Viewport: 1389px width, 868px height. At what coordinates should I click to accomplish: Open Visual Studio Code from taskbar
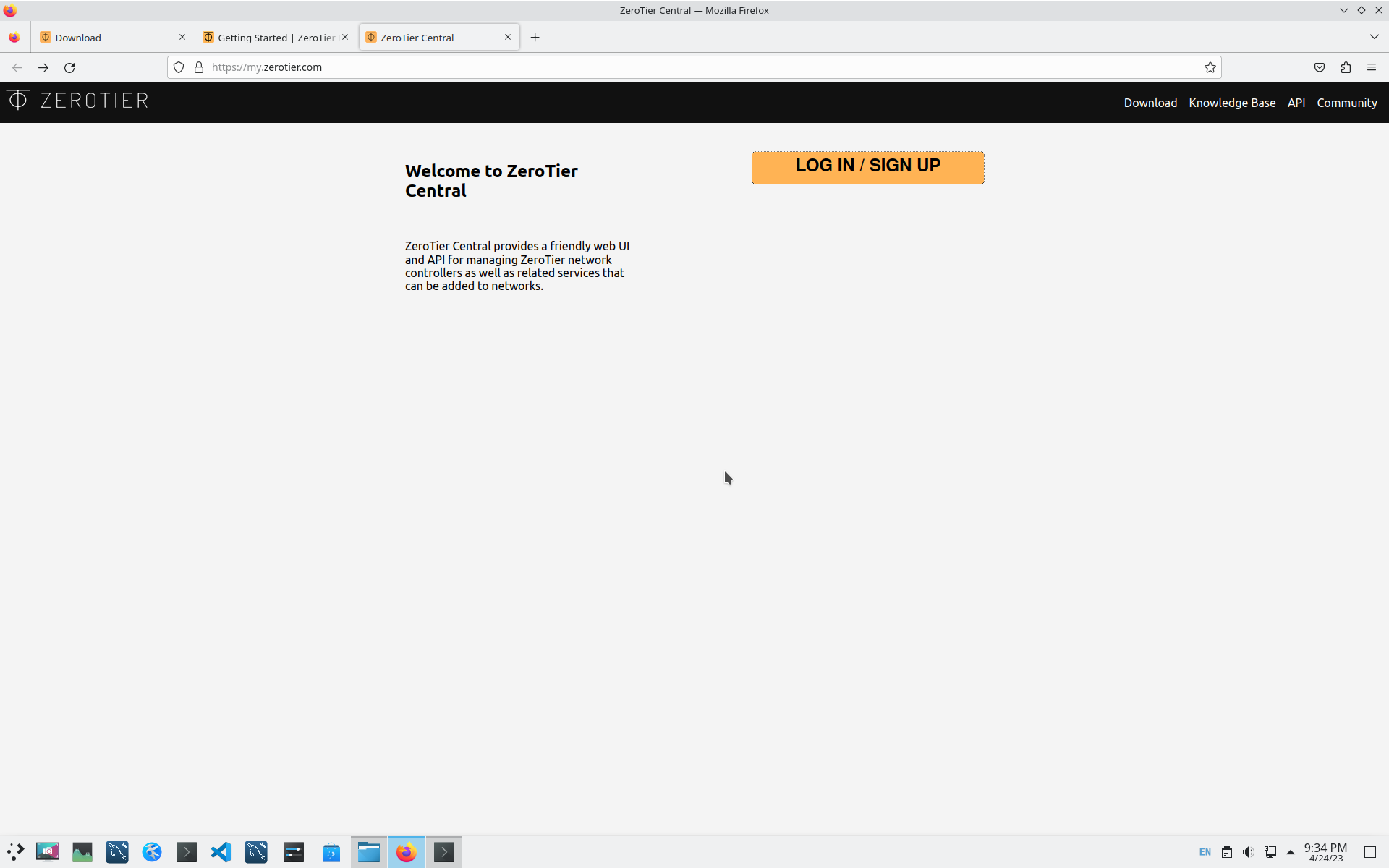pos(221,852)
